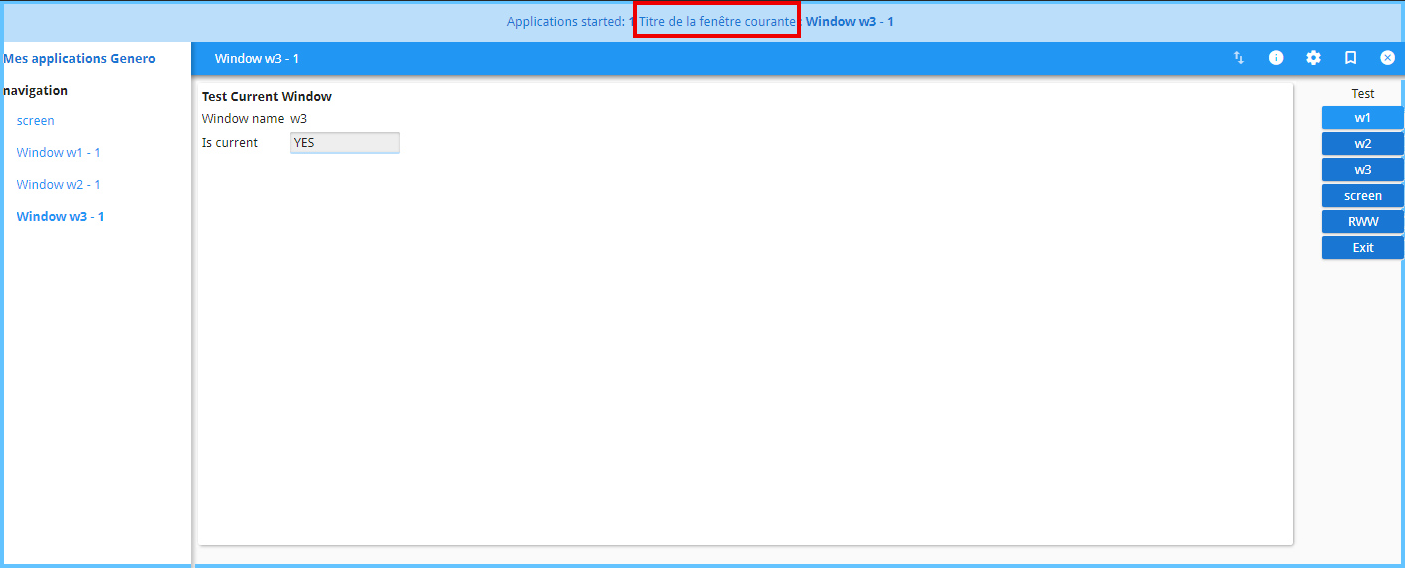The height and width of the screenshot is (568, 1405).
Task: Click 'Titre de la fenêtre courante' banner text
Action: click(x=717, y=21)
